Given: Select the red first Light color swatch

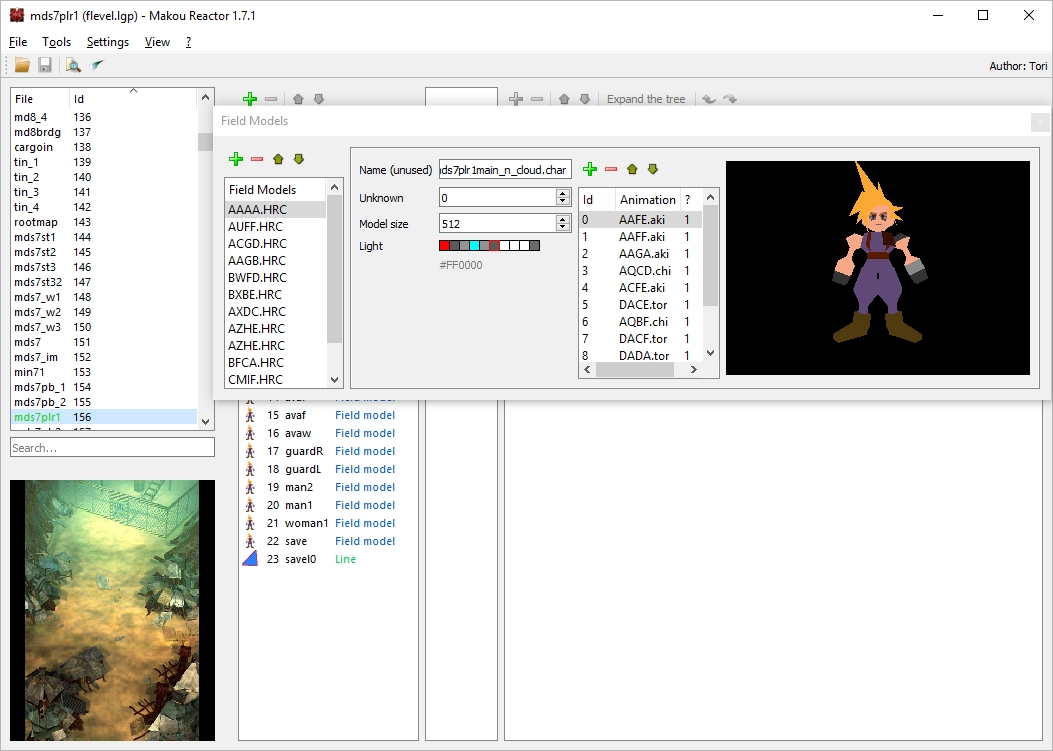Looking at the screenshot, I should (x=444, y=246).
